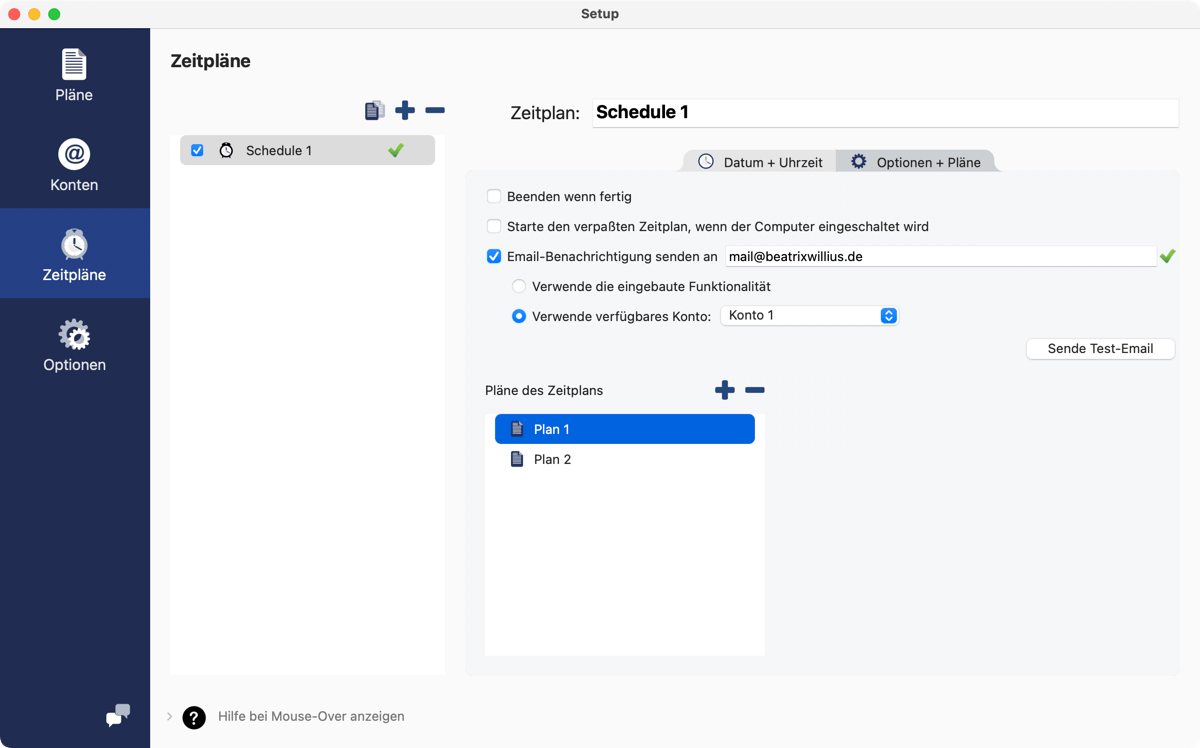Select Plan 2 in the plan list
Screen dimensions: 1200x748
[552, 459]
